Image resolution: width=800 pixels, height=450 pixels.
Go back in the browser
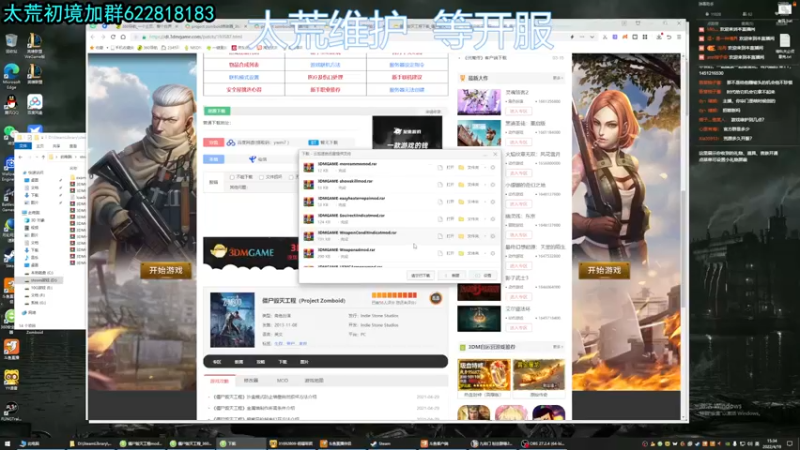click(x=93, y=37)
